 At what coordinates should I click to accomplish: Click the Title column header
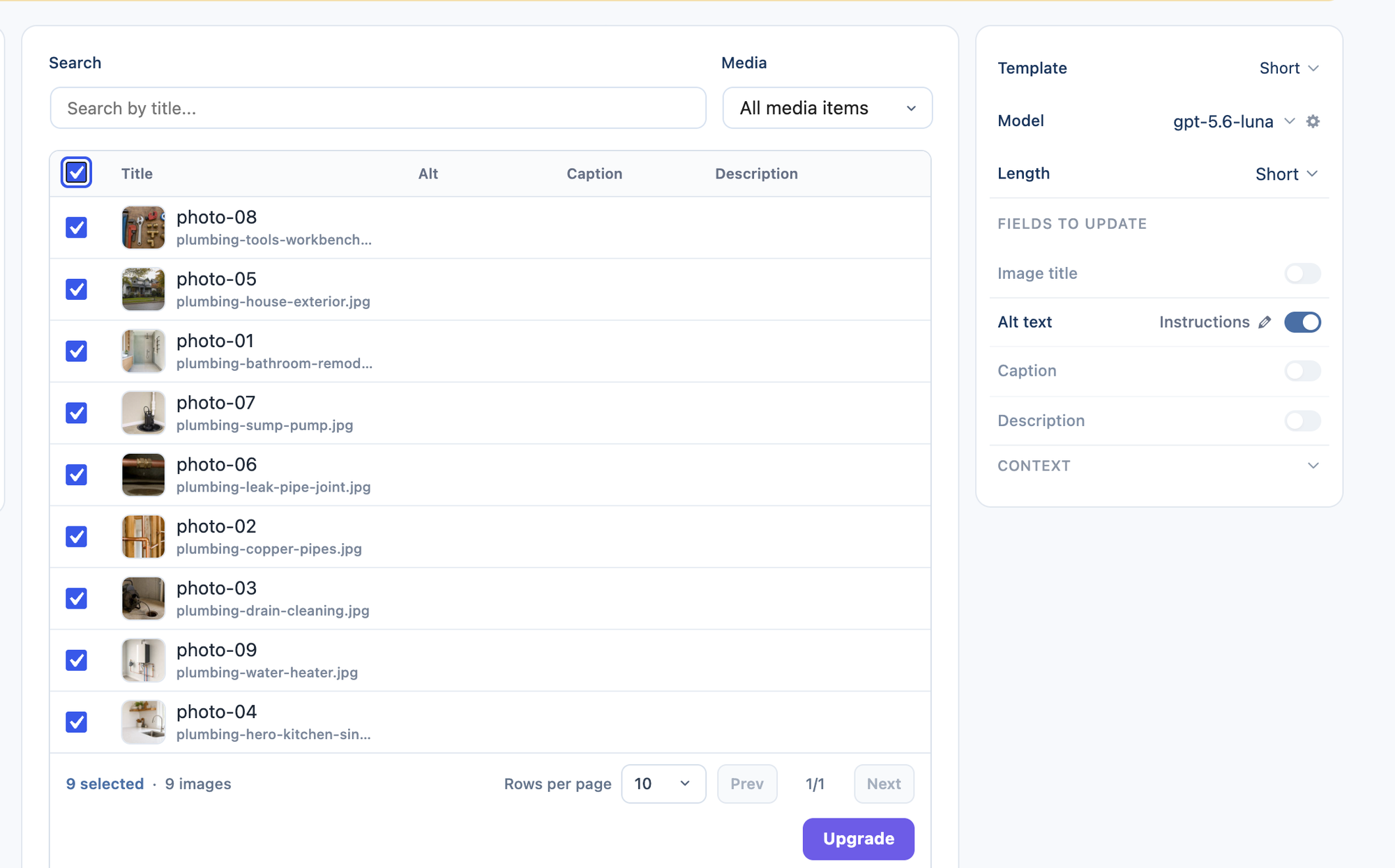pyautogui.click(x=137, y=174)
